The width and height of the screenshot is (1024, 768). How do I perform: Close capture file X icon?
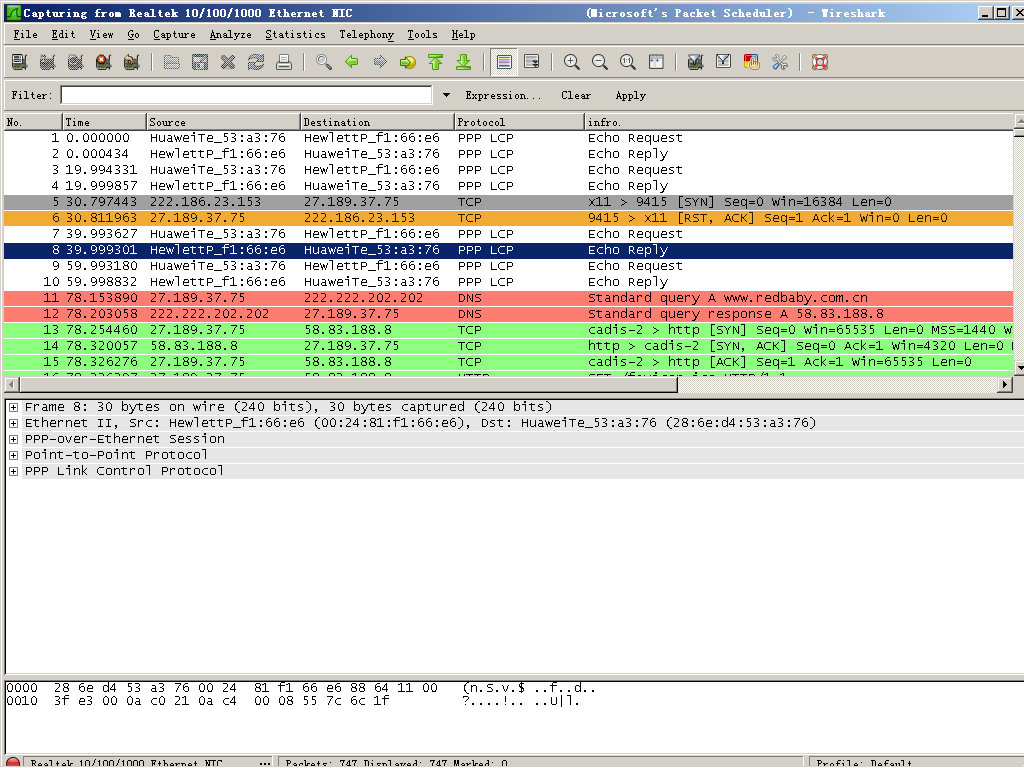(x=228, y=62)
